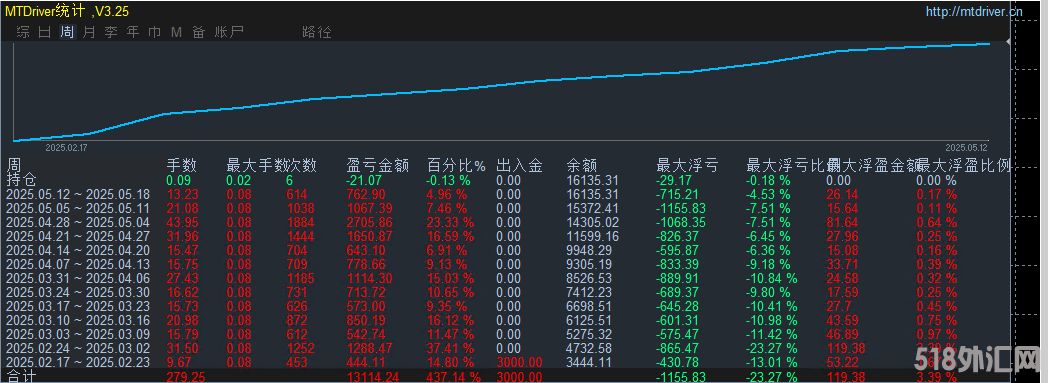This screenshot has width=1048, height=383.
Task: Open the 季 quarterly statistics tab
Action: point(111,32)
